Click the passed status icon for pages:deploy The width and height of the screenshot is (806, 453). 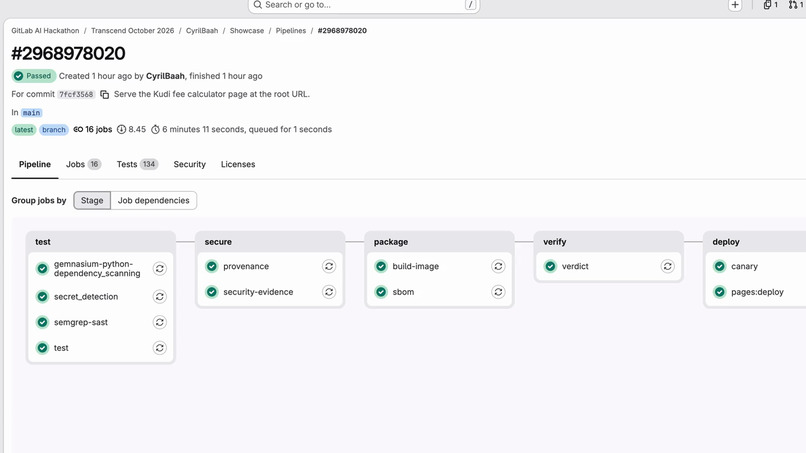(x=719, y=292)
